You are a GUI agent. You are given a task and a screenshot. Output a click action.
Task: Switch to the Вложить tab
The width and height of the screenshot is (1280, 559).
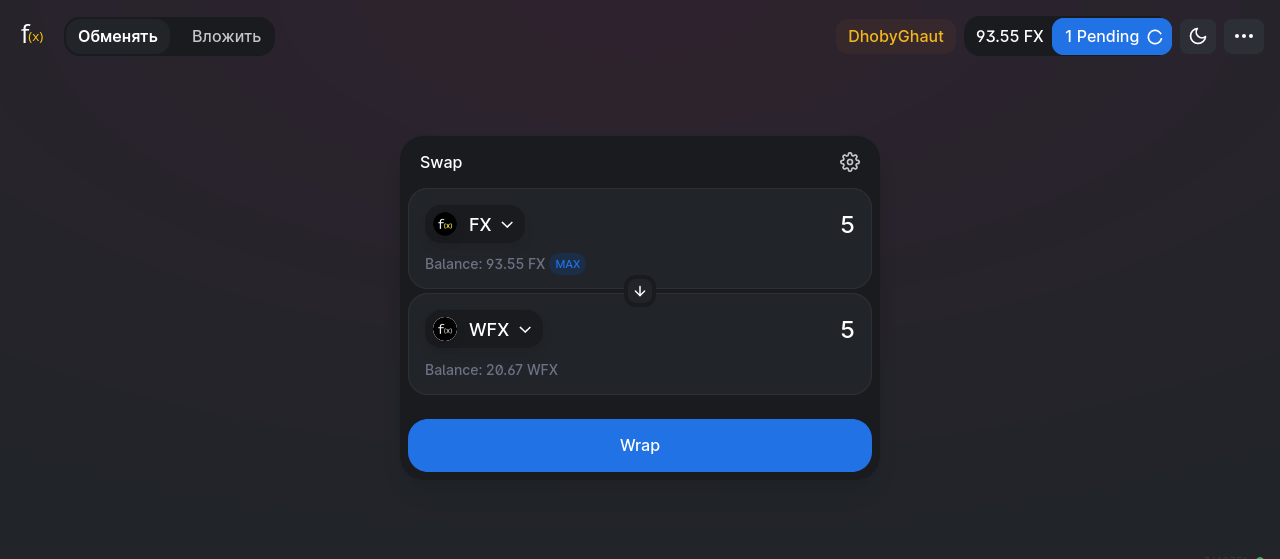click(x=226, y=37)
